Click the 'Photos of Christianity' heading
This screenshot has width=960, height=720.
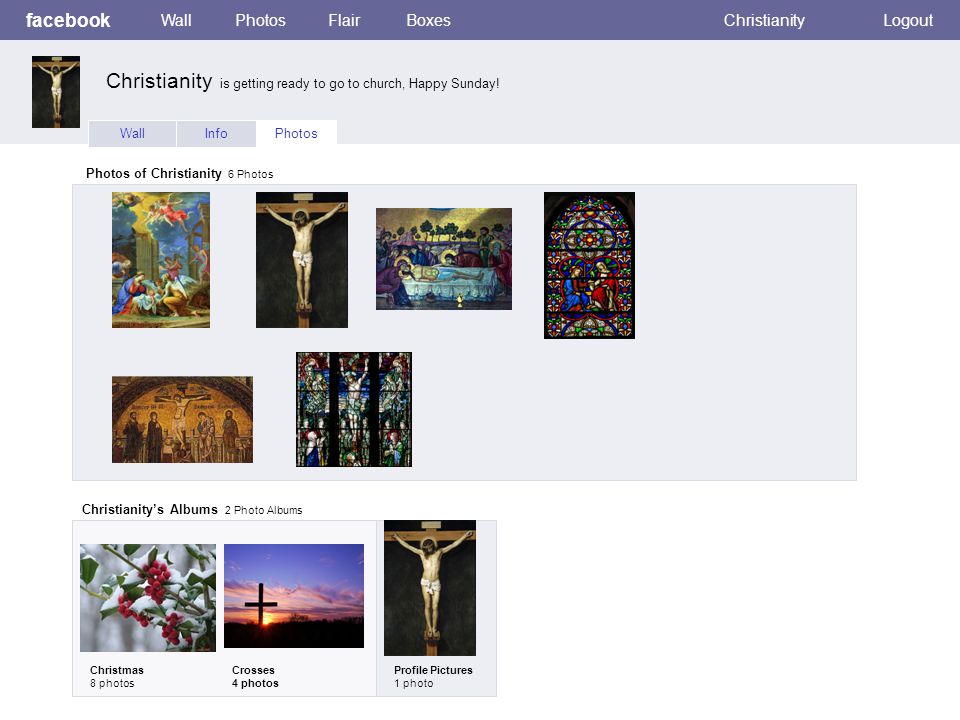click(x=154, y=173)
